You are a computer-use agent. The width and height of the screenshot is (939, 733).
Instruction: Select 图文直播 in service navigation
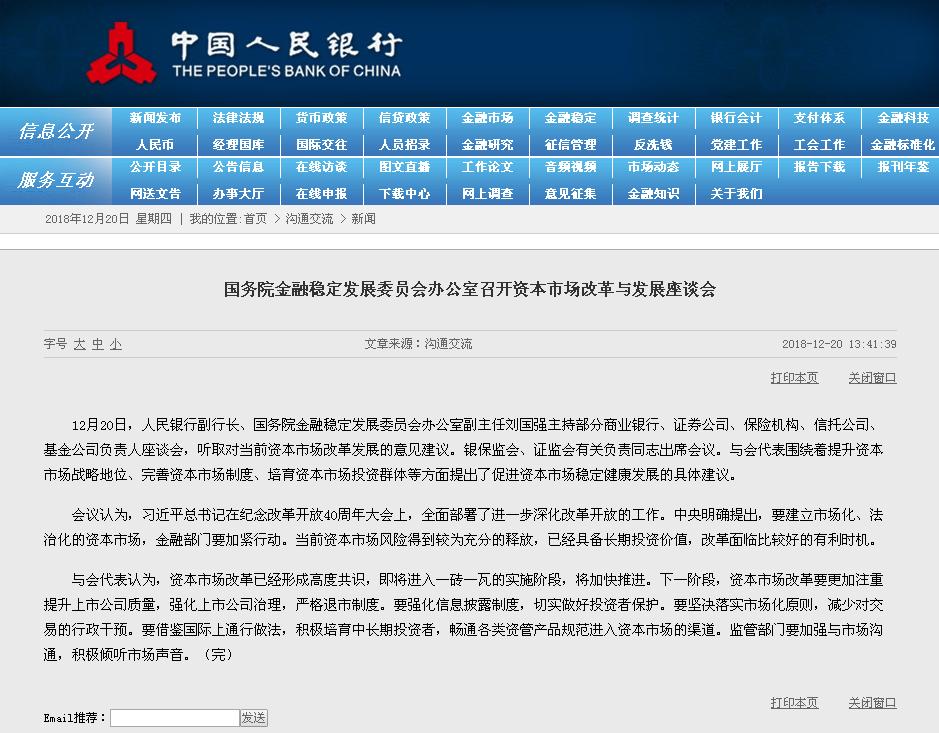(404, 167)
